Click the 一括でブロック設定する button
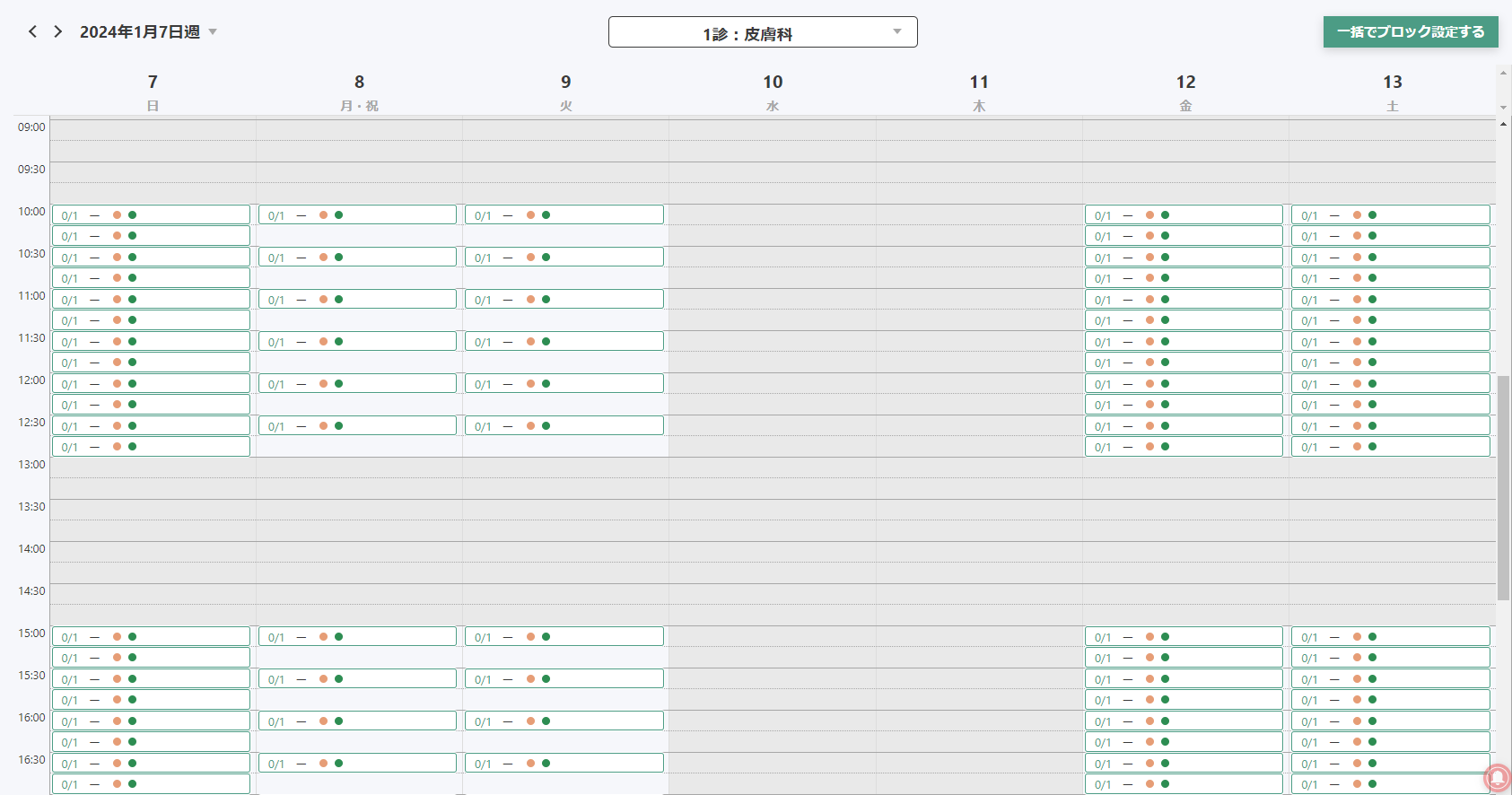This screenshot has height=795, width=1512. pyautogui.click(x=1411, y=31)
